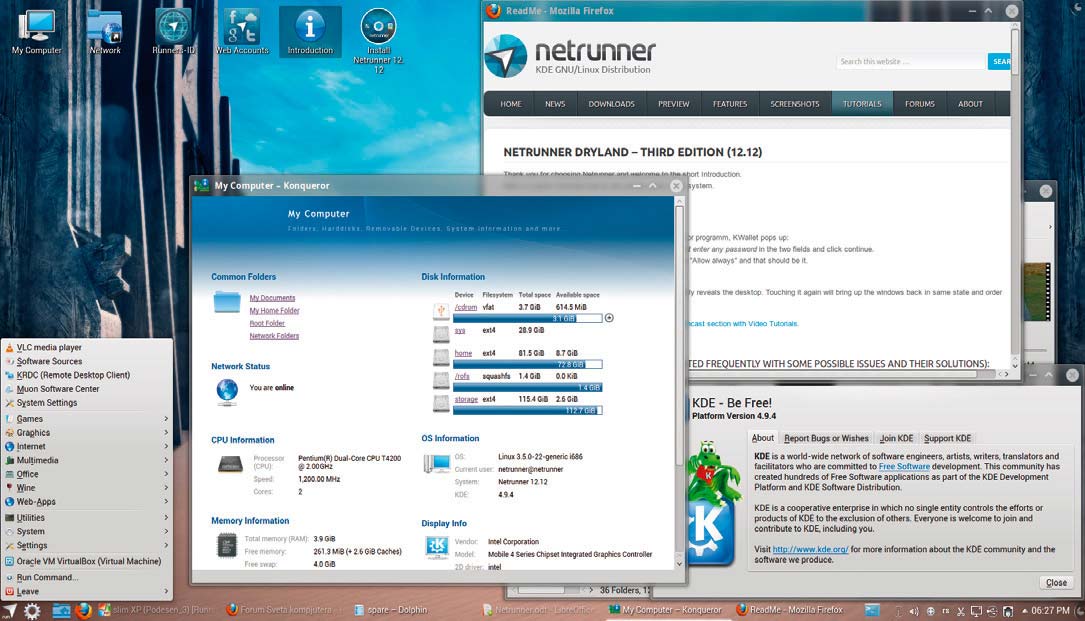This screenshot has height=621, width=1085.
Task: Click the Search this website field
Action: 911,62
